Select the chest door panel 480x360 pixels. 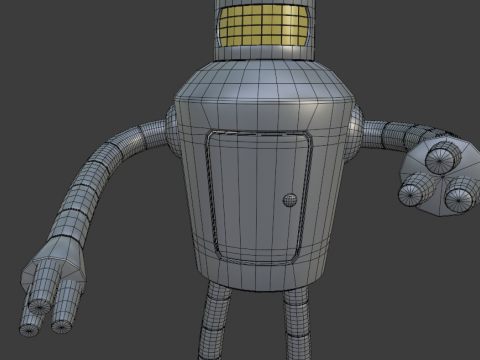(x=259, y=197)
